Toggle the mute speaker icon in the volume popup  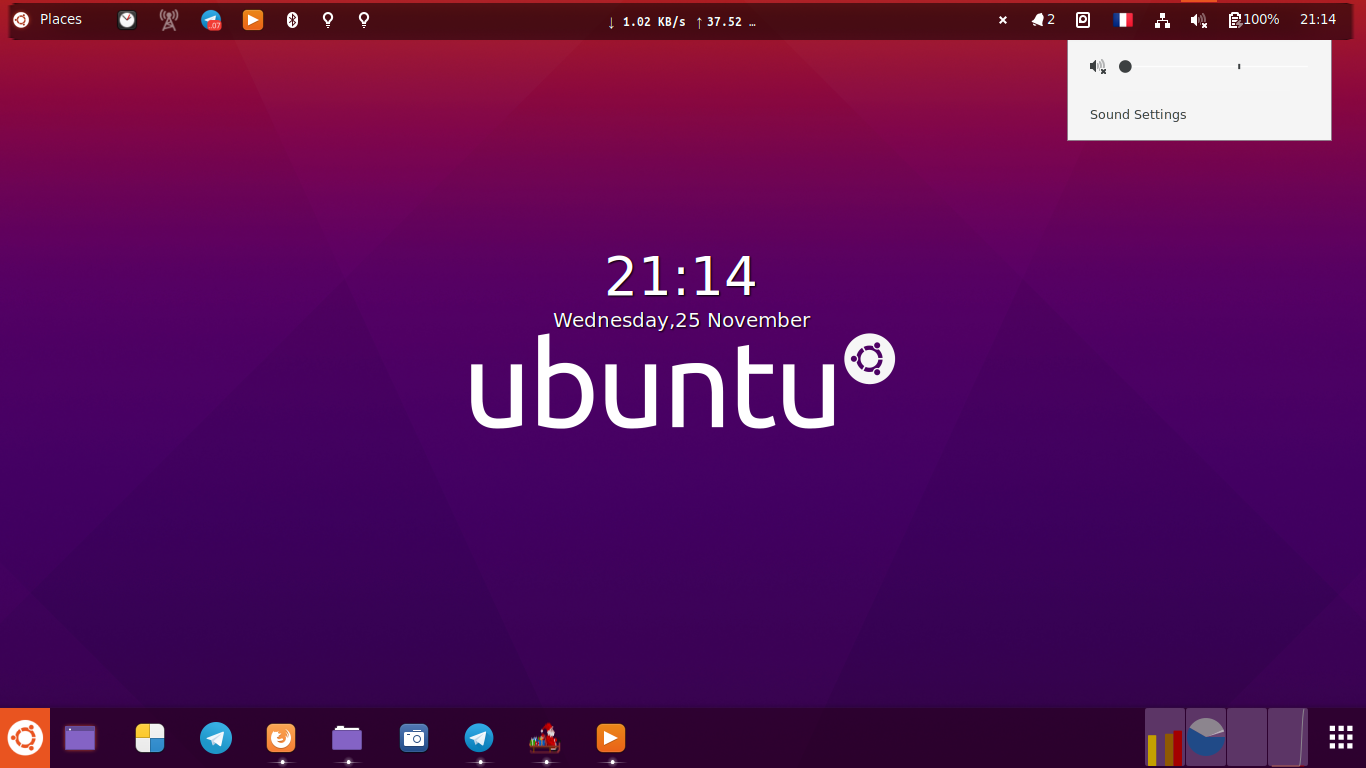1098,67
